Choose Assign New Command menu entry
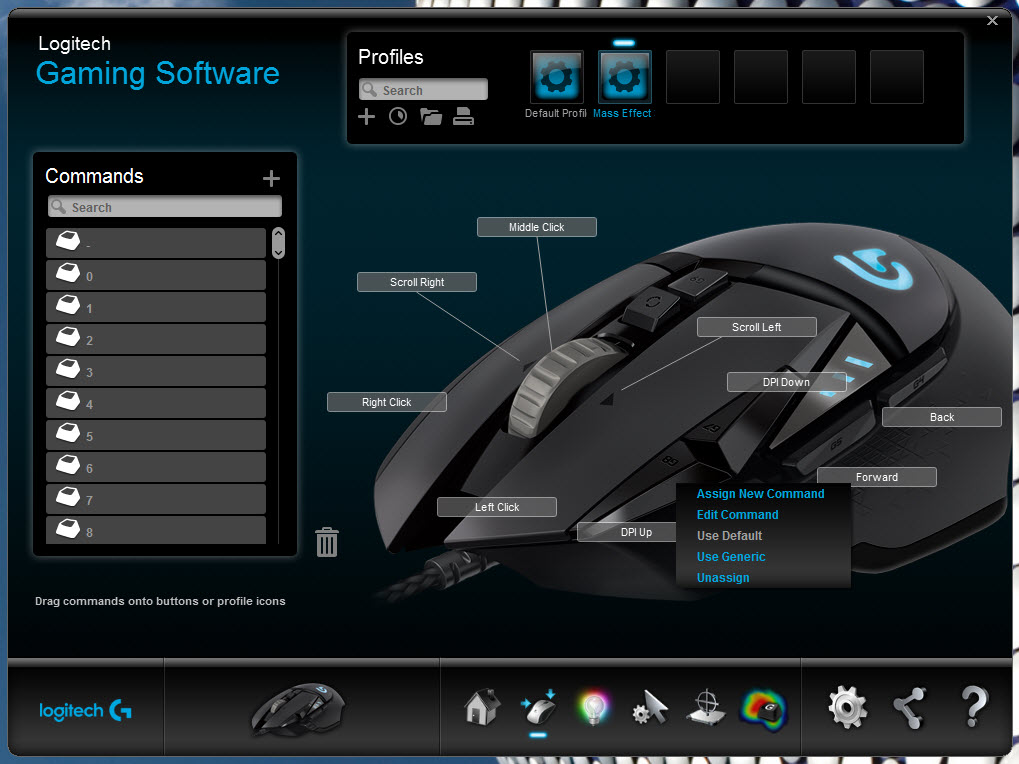This screenshot has width=1019, height=764. pos(760,494)
